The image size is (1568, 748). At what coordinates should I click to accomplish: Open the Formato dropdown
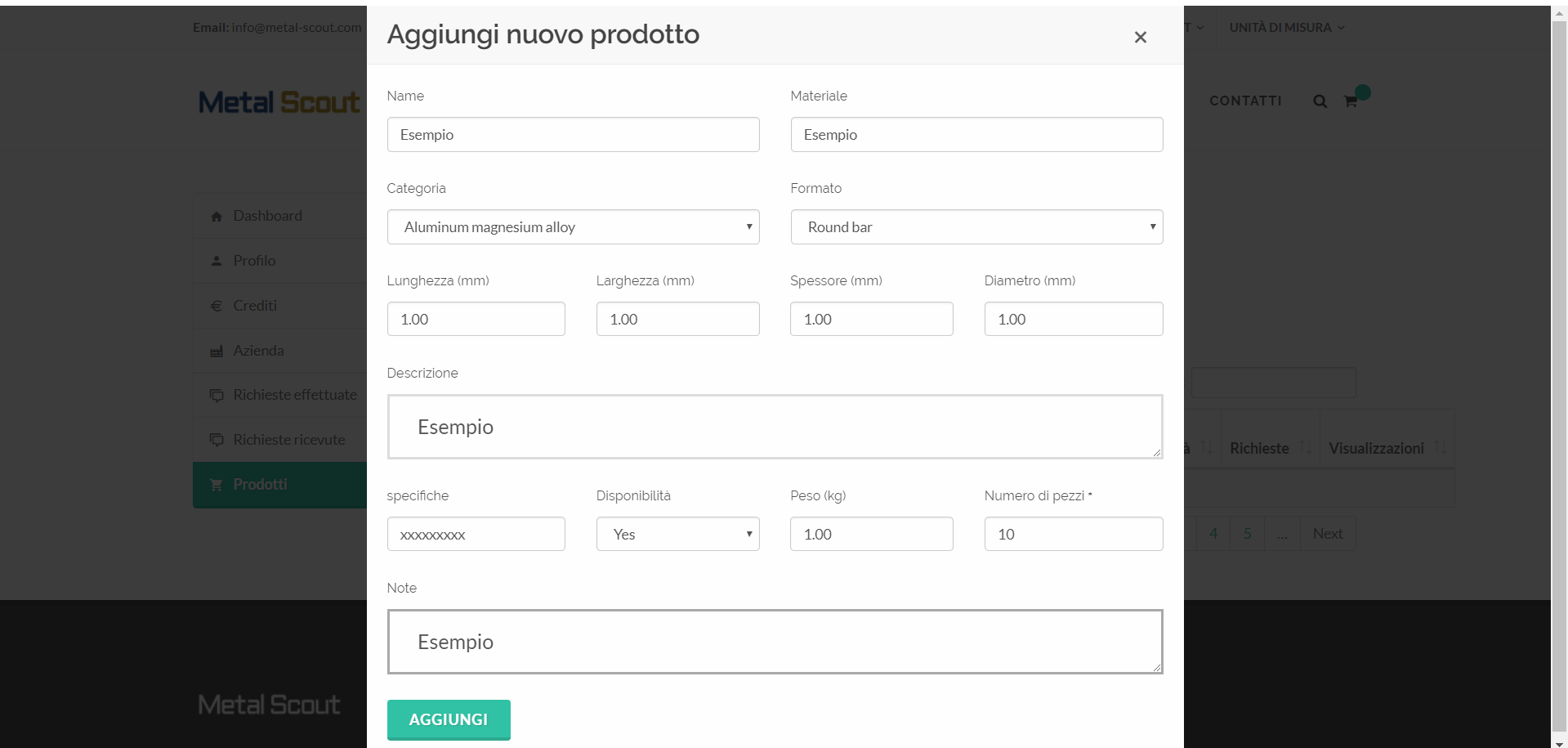[976, 226]
